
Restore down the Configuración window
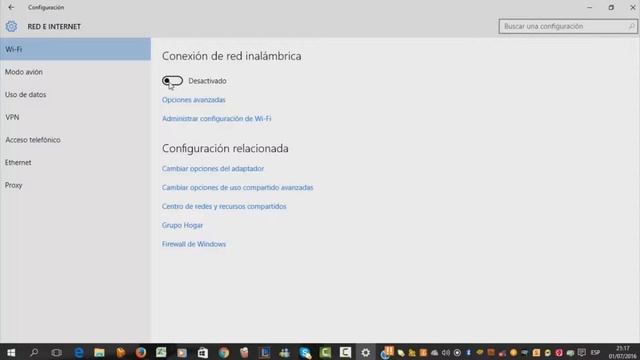[611, 7]
